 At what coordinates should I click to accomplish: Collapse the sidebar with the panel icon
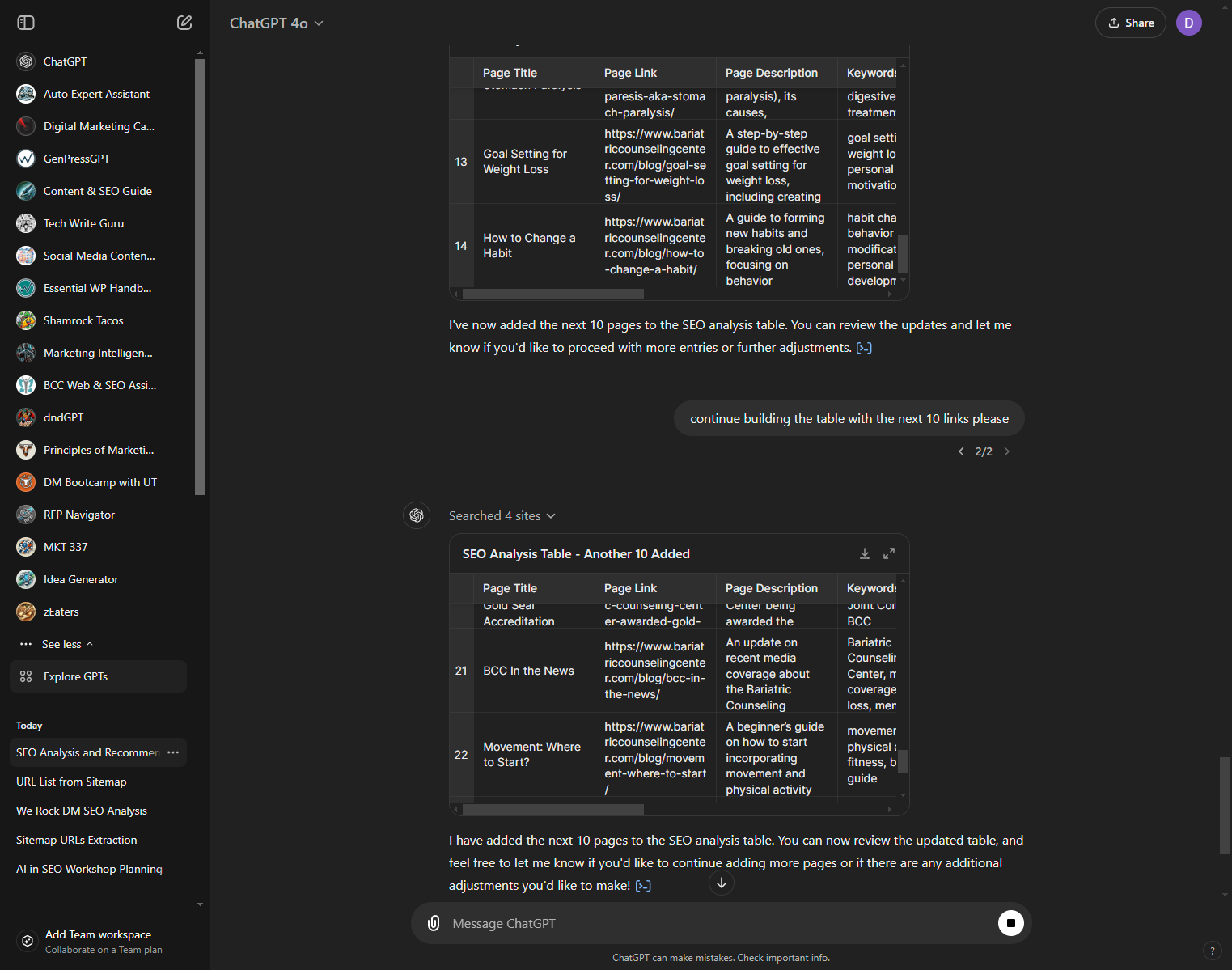click(26, 23)
